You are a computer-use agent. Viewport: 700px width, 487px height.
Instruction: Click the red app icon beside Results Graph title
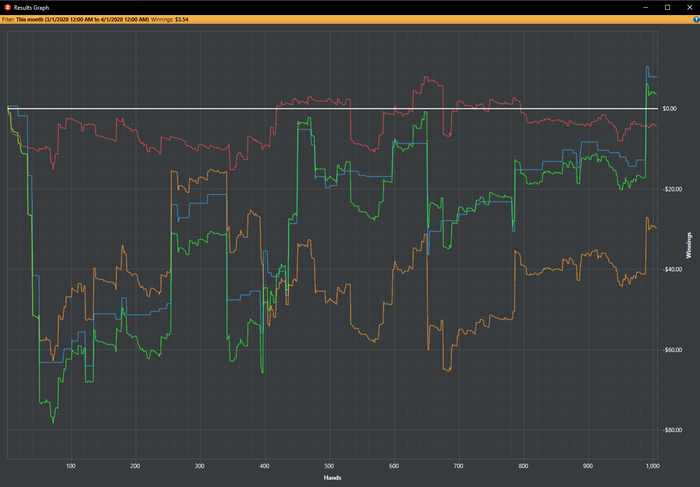[7, 7]
